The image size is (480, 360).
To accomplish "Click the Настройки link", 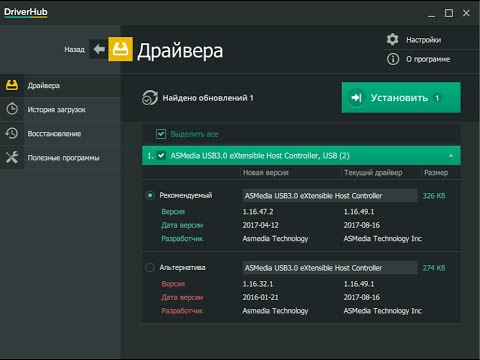I will pyautogui.click(x=423, y=40).
